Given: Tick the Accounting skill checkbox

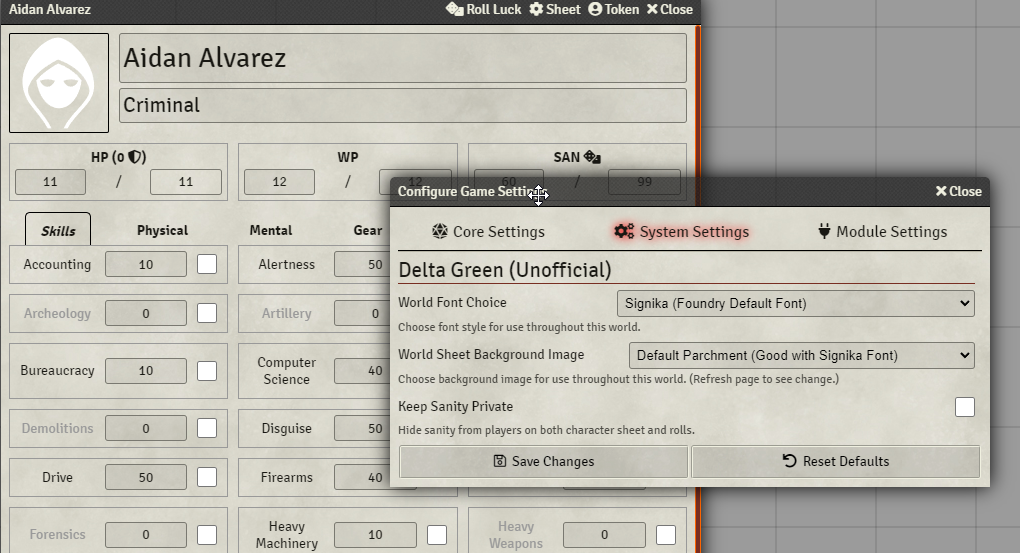Looking at the screenshot, I should click(207, 264).
